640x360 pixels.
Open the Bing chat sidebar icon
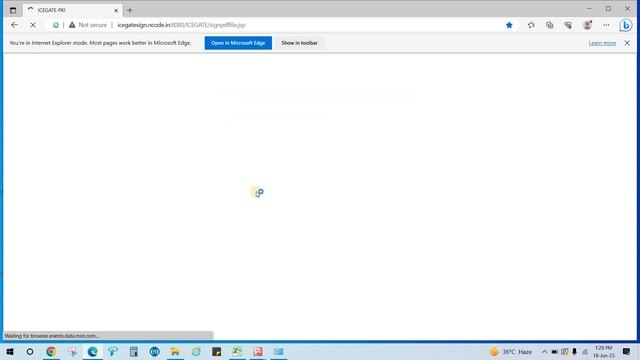[625, 25]
